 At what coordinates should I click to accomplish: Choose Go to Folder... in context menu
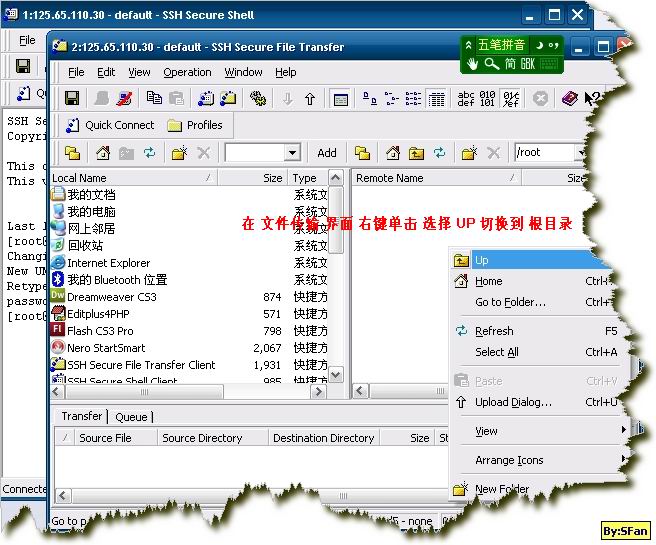(533, 302)
